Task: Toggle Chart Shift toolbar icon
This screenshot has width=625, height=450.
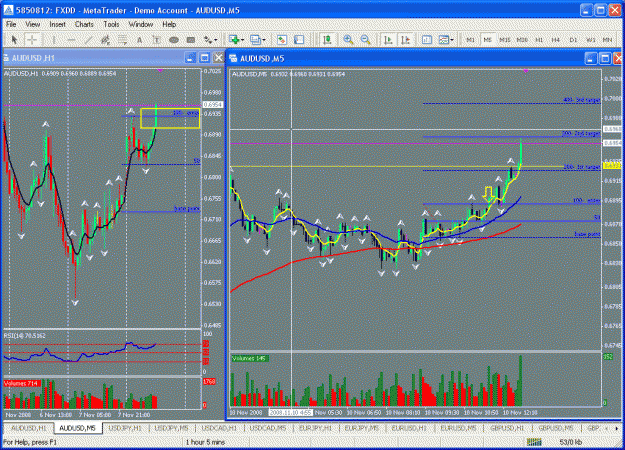Action: pyautogui.click(x=405, y=39)
